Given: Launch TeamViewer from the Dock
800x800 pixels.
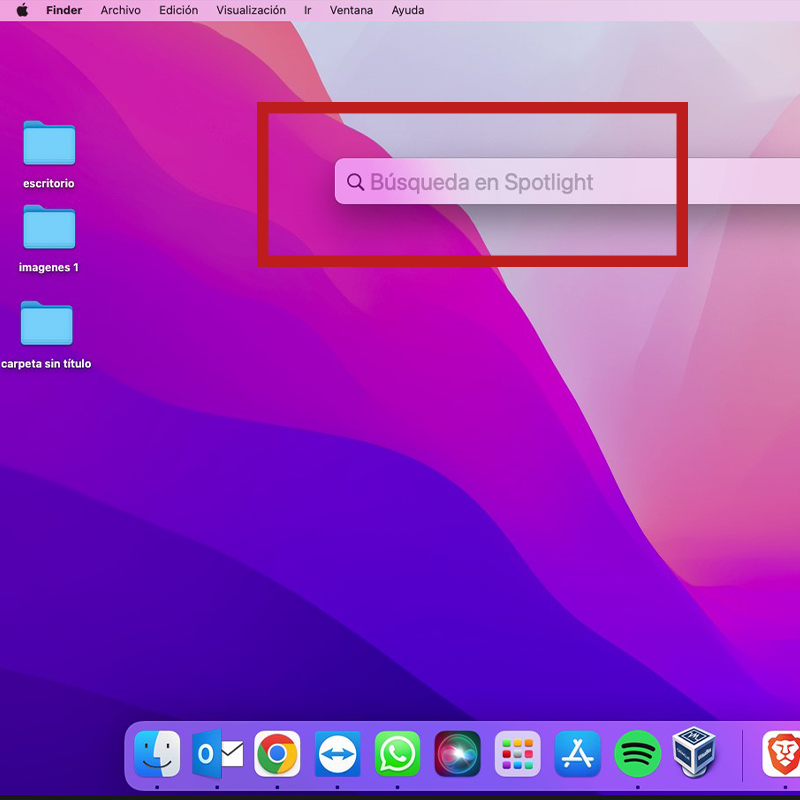Looking at the screenshot, I should [x=337, y=754].
